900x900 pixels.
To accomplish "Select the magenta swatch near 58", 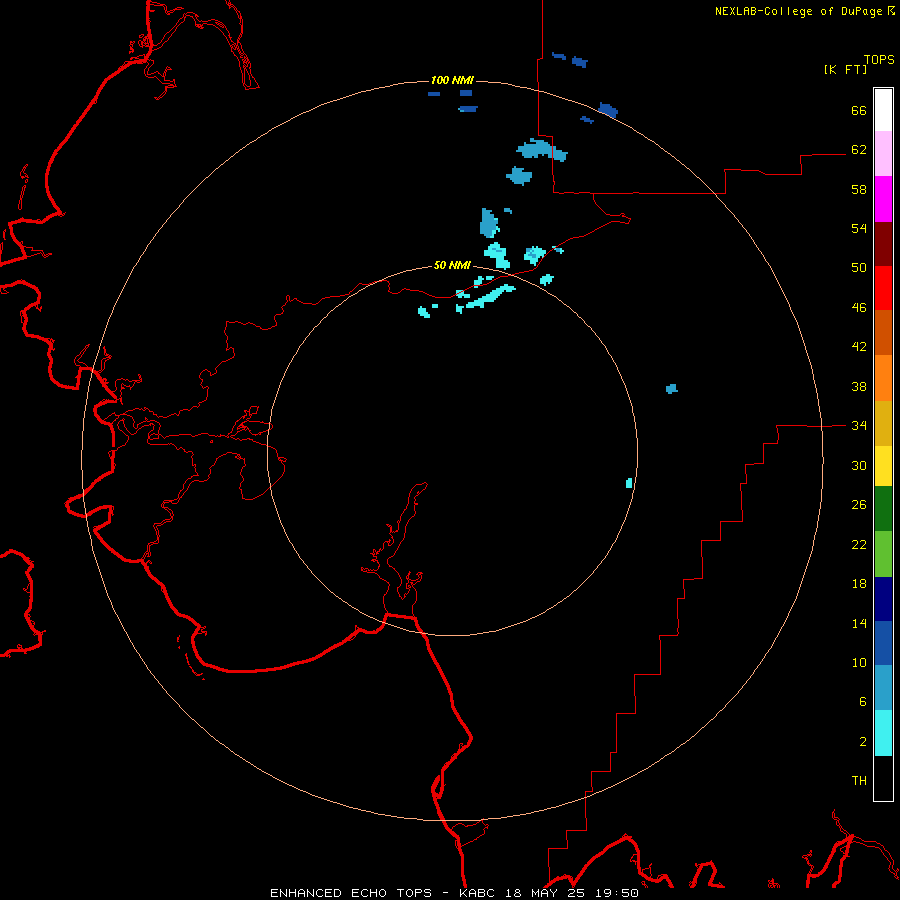I will [883, 199].
